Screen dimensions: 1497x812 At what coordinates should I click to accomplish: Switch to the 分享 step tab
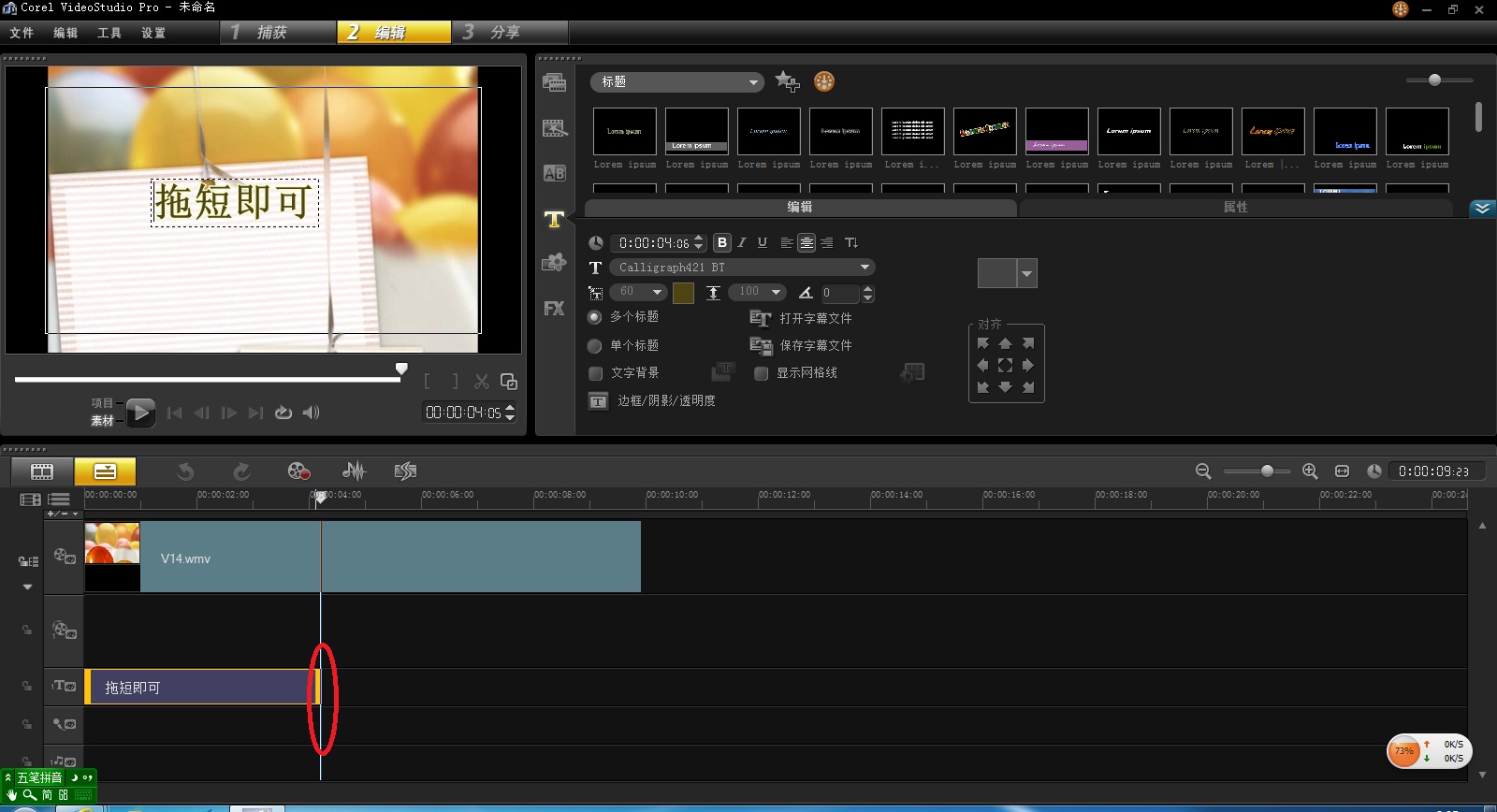(x=510, y=32)
